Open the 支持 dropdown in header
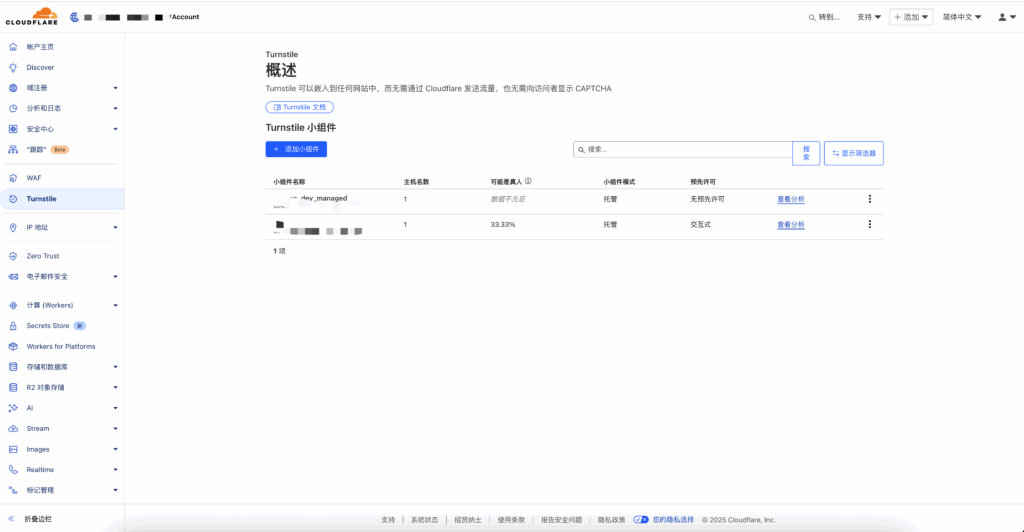1024x532 pixels. pos(869,17)
